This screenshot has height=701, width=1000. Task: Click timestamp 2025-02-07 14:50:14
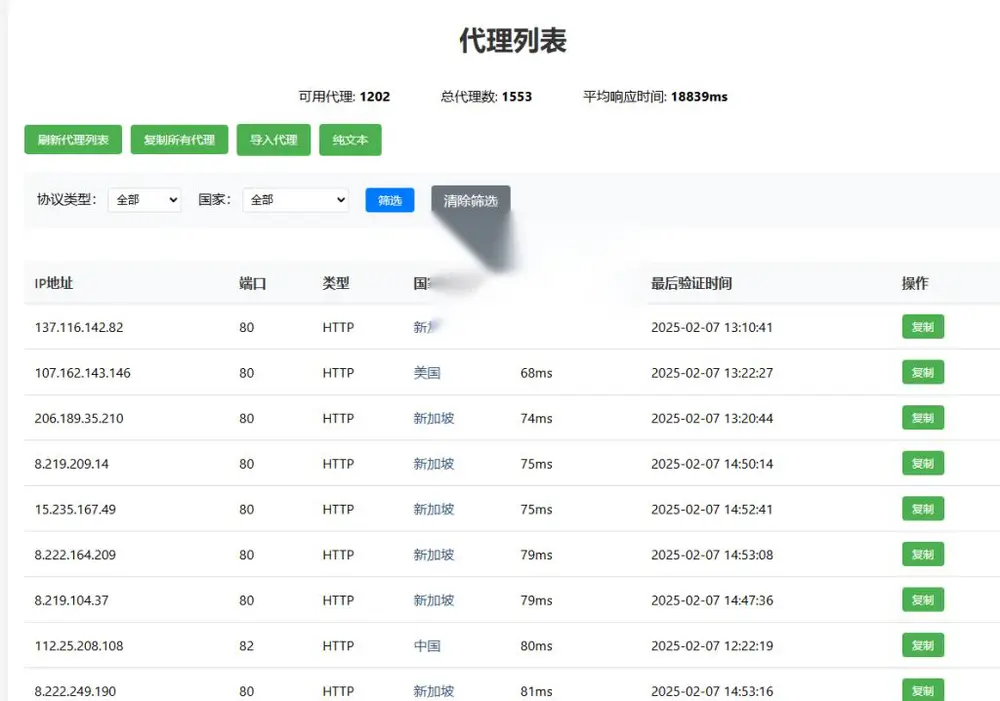coord(712,464)
